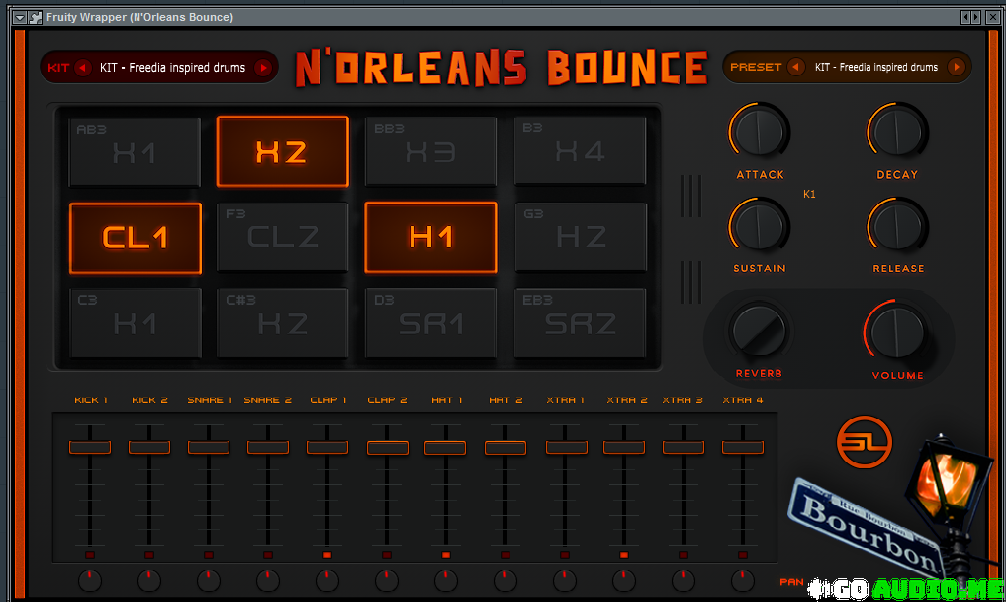1006x602 pixels.
Task: Advance to next PRESET with right arrow
Action: click(956, 67)
